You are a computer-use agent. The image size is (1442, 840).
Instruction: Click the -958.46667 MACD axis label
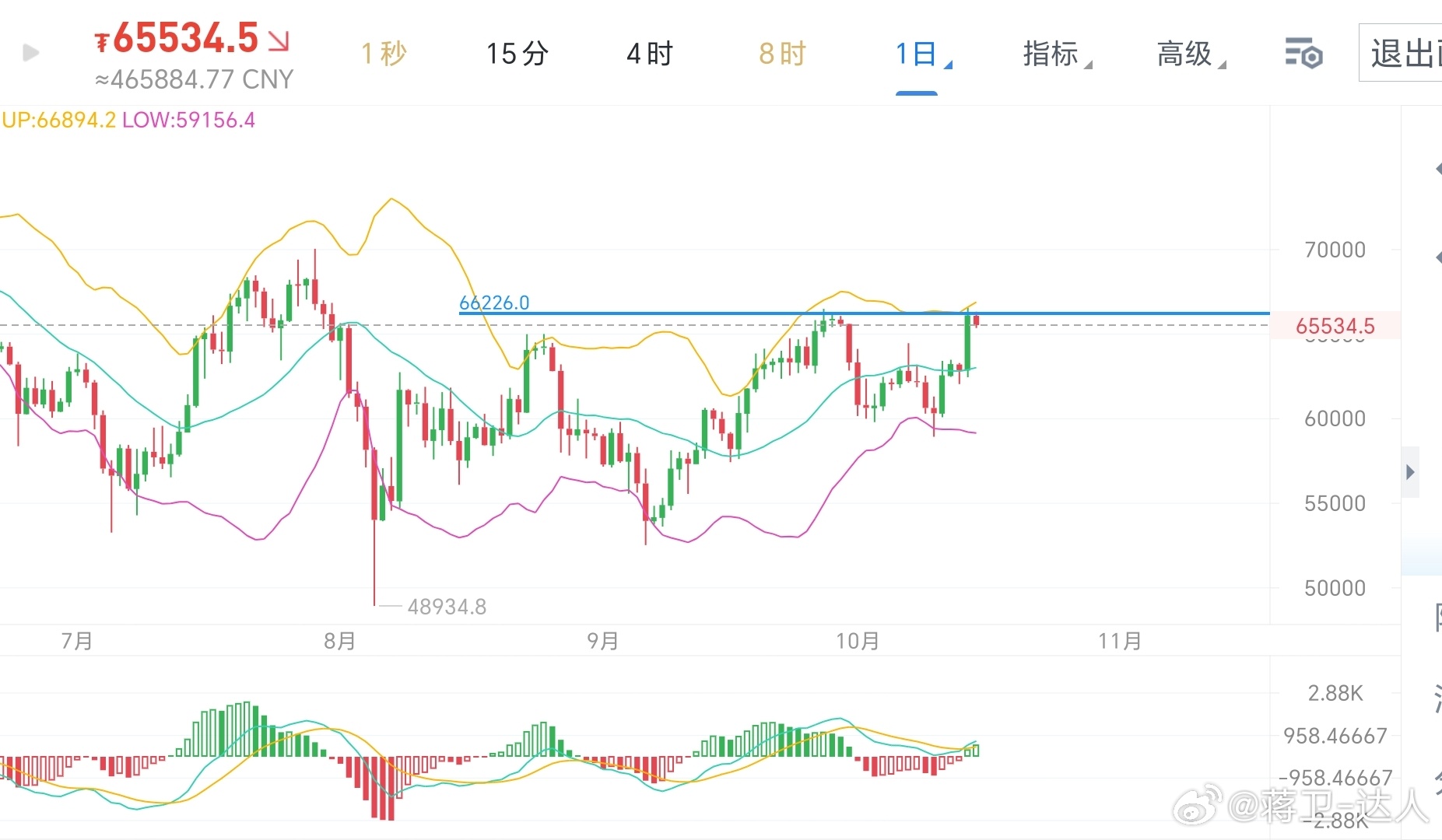(1335, 777)
